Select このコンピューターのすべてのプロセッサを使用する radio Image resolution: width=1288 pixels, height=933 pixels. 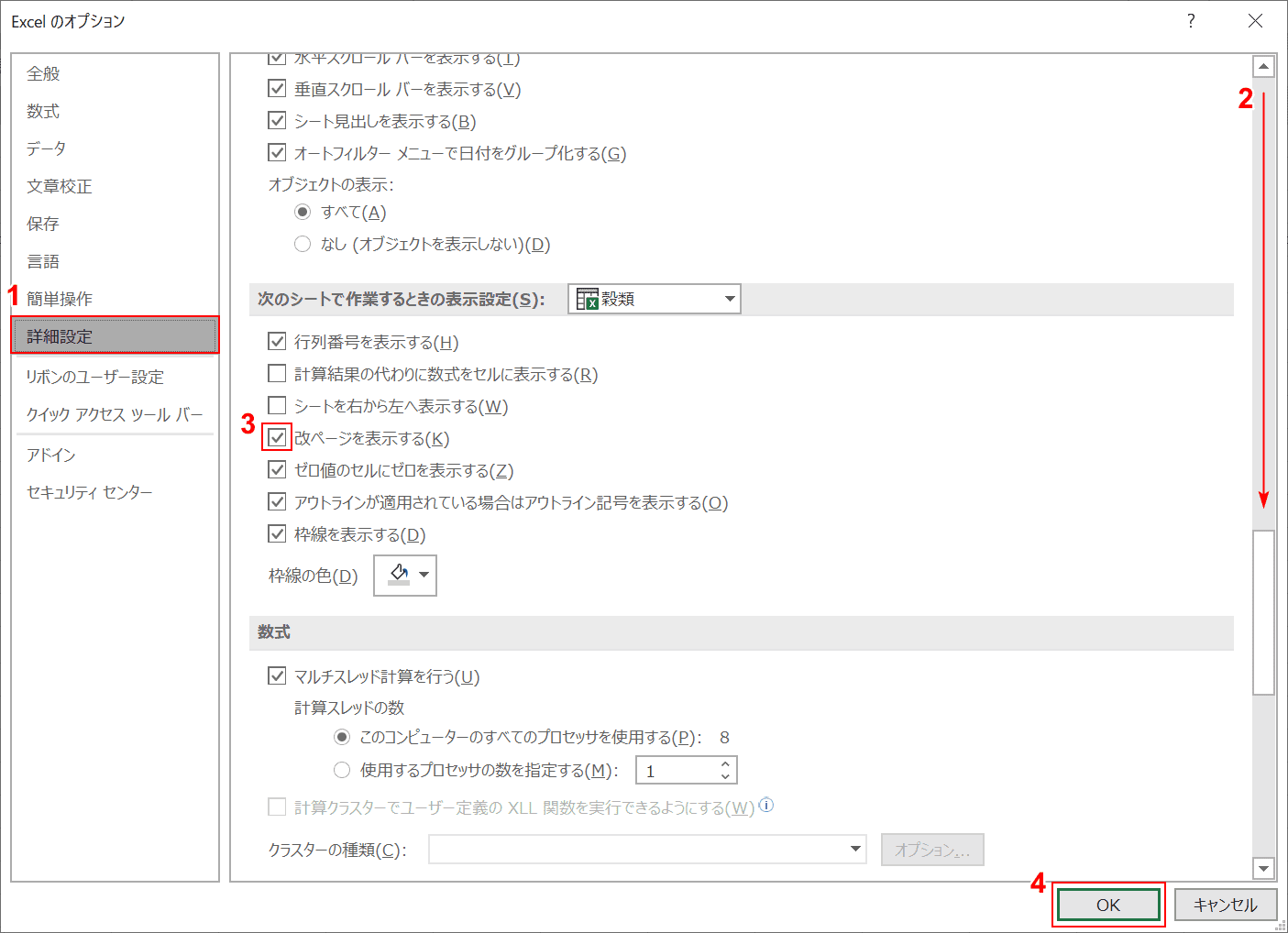(342, 737)
